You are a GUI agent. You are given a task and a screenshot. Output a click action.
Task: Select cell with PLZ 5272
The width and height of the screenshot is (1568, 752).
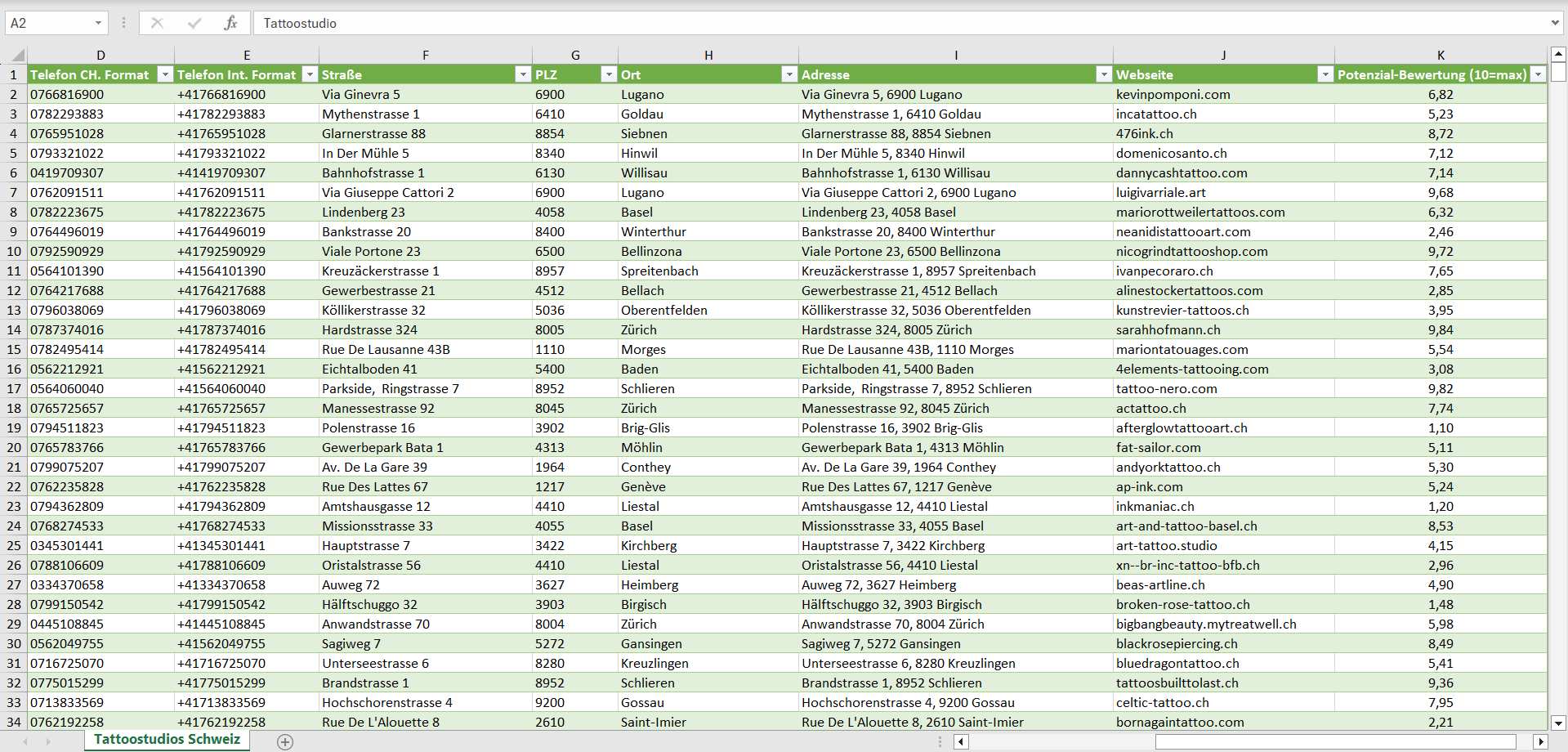pyautogui.click(x=575, y=643)
